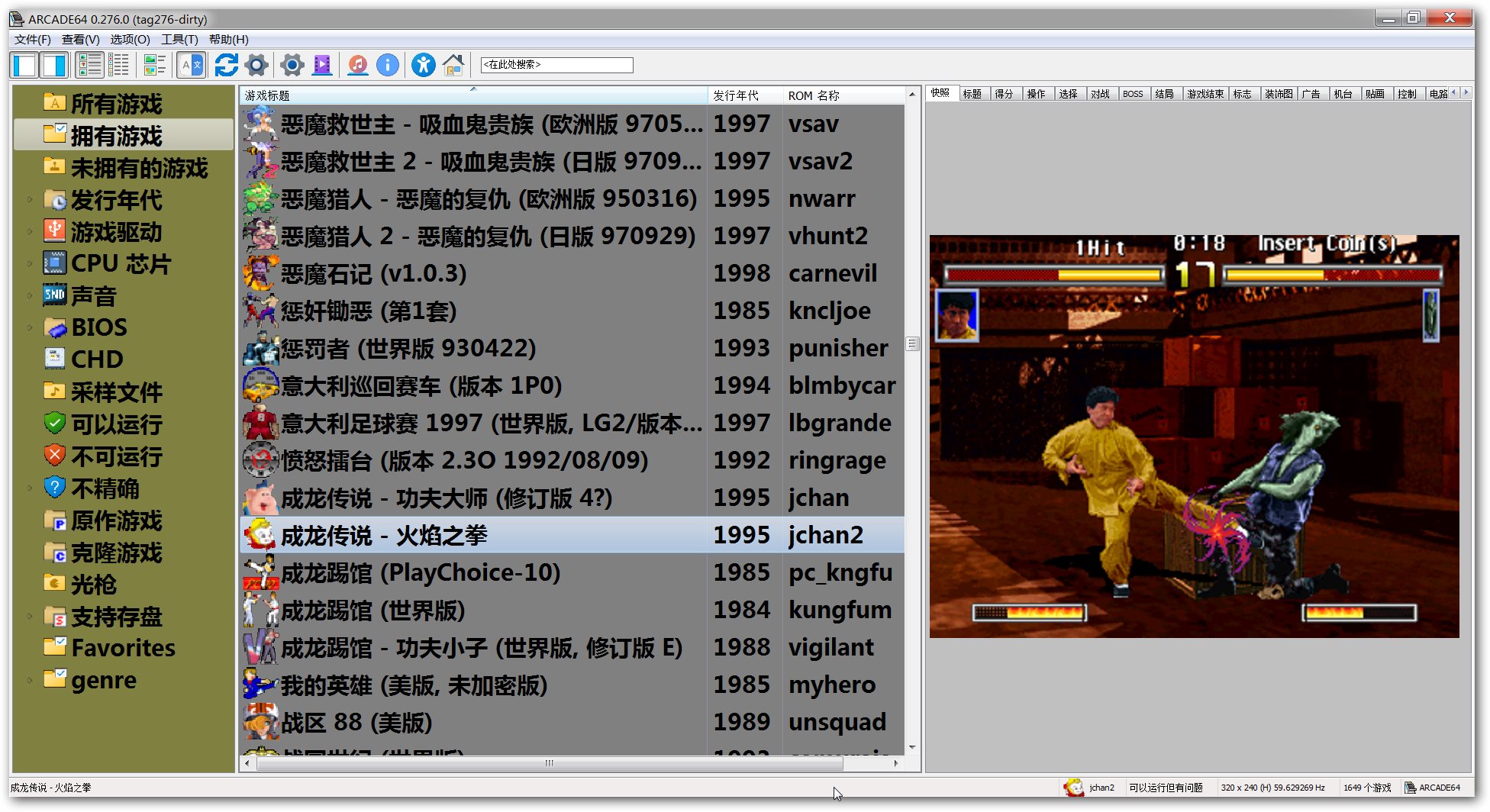The width and height of the screenshot is (1490, 812).
Task: Click the green shield 可以运行 icon
Action: pos(55,423)
